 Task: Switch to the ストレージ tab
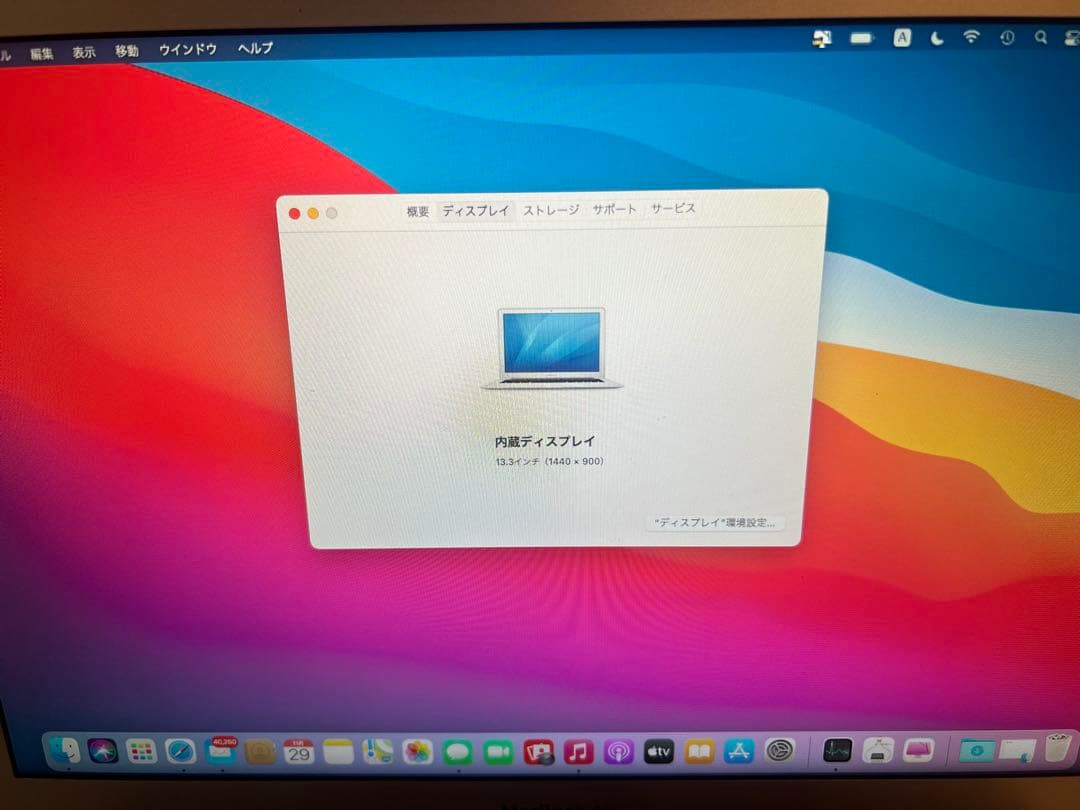[x=551, y=210]
